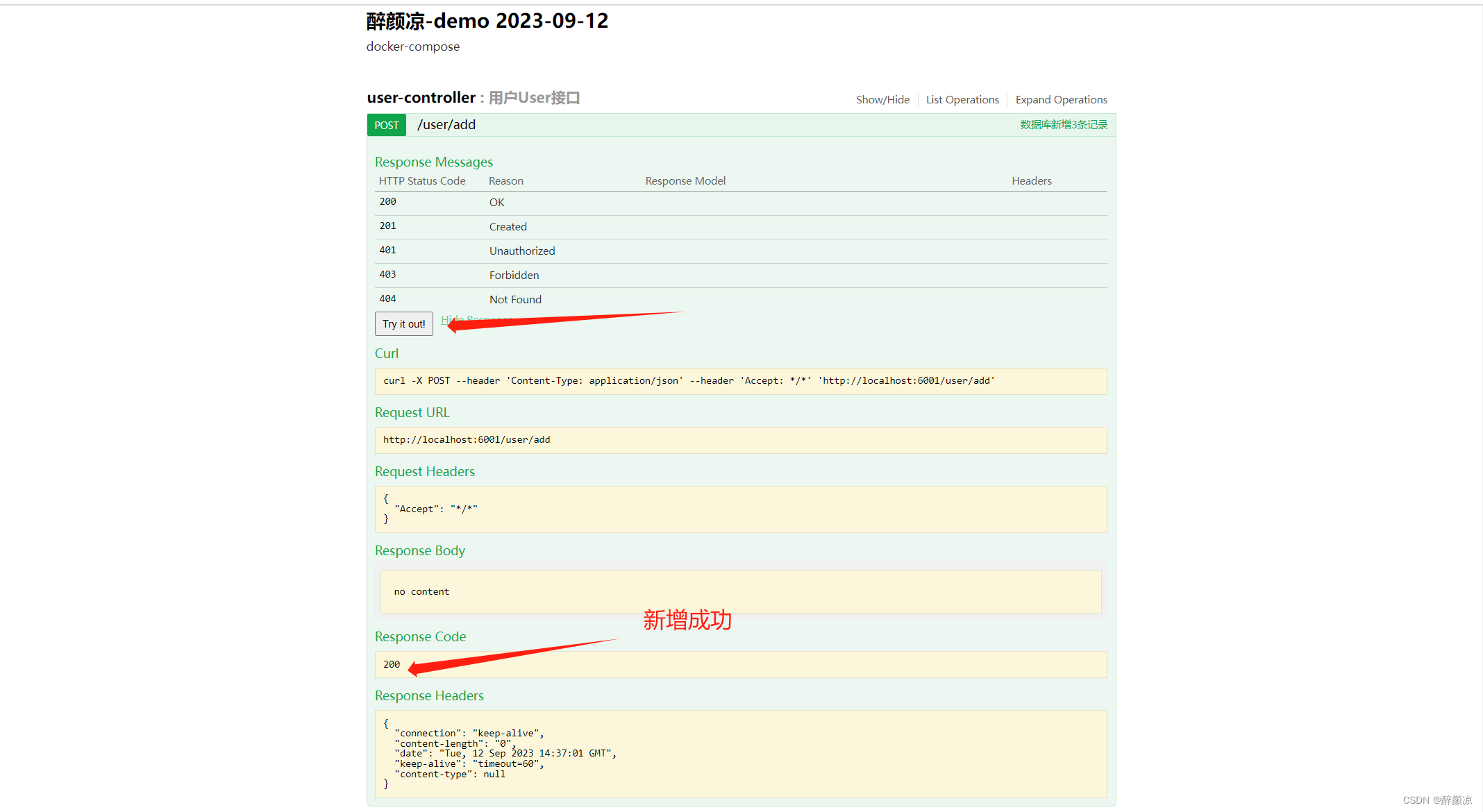Click the Forbidden reason cell

(514, 276)
